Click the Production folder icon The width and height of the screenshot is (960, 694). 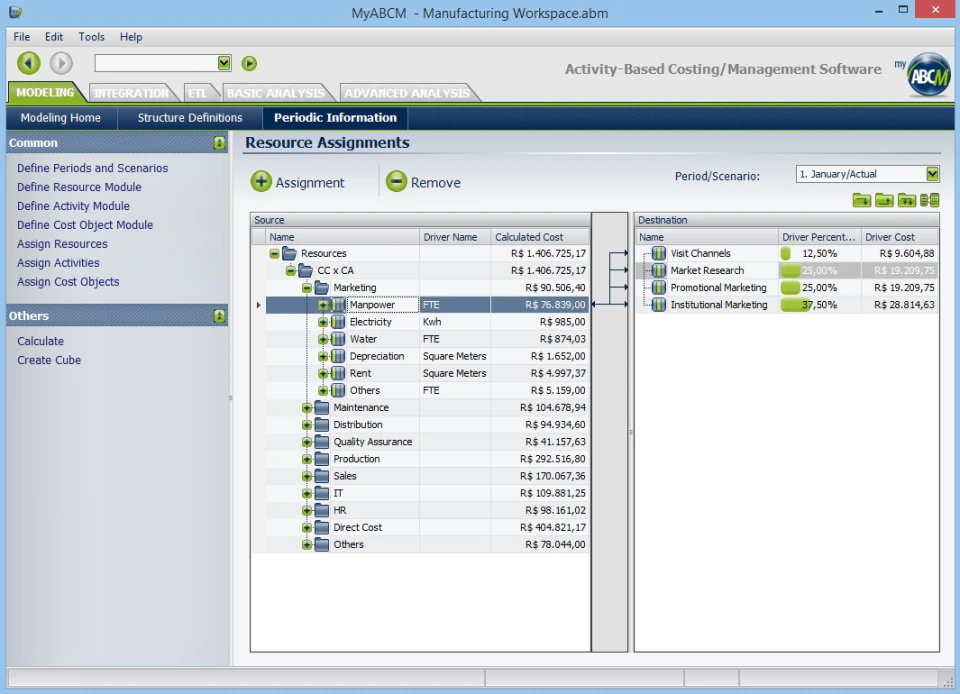pyautogui.click(x=321, y=459)
